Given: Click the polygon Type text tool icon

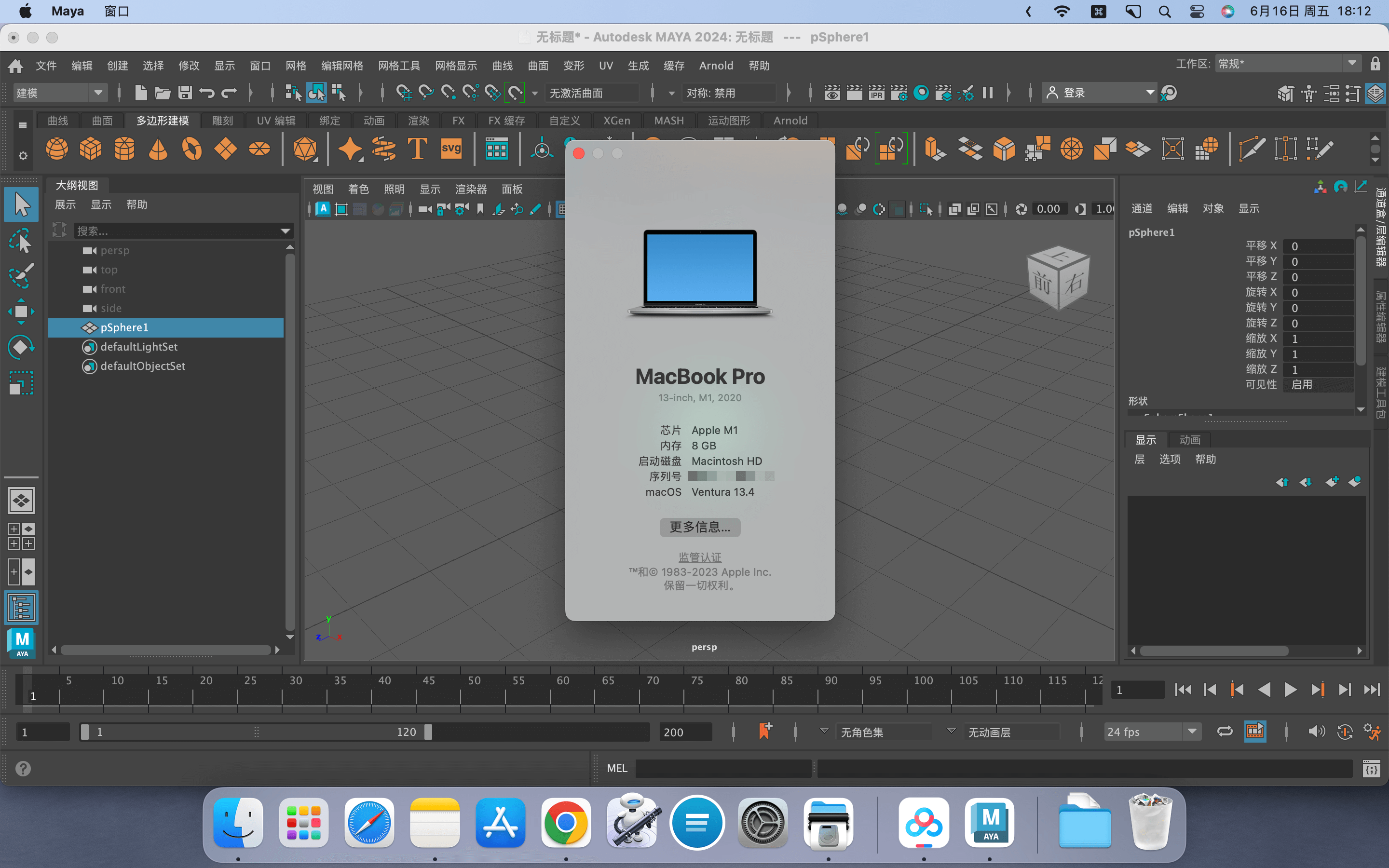Looking at the screenshot, I should point(417,149).
